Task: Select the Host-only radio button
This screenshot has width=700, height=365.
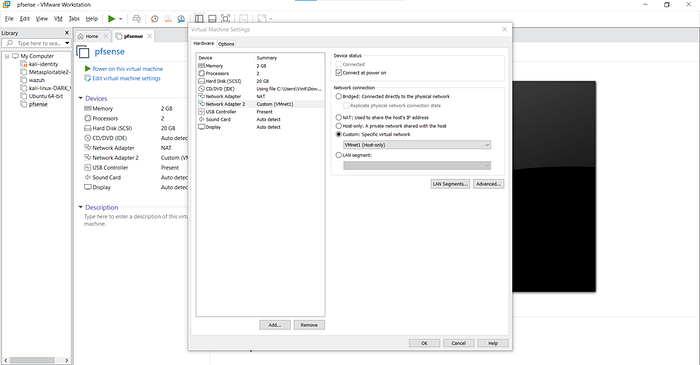Action: (x=338, y=126)
